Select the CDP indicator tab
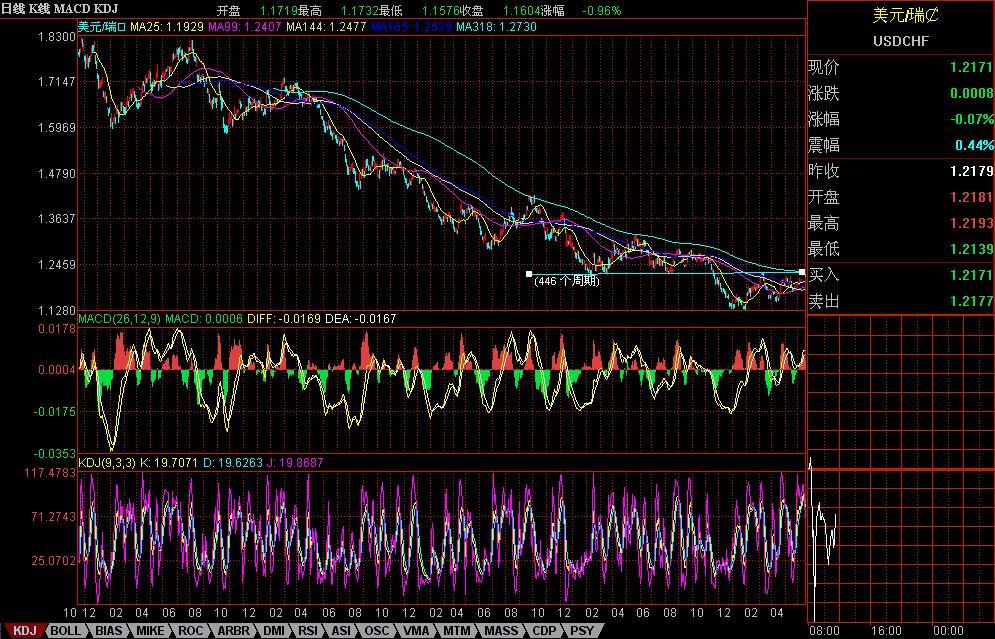The image size is (995, 639). click(544, 631)
